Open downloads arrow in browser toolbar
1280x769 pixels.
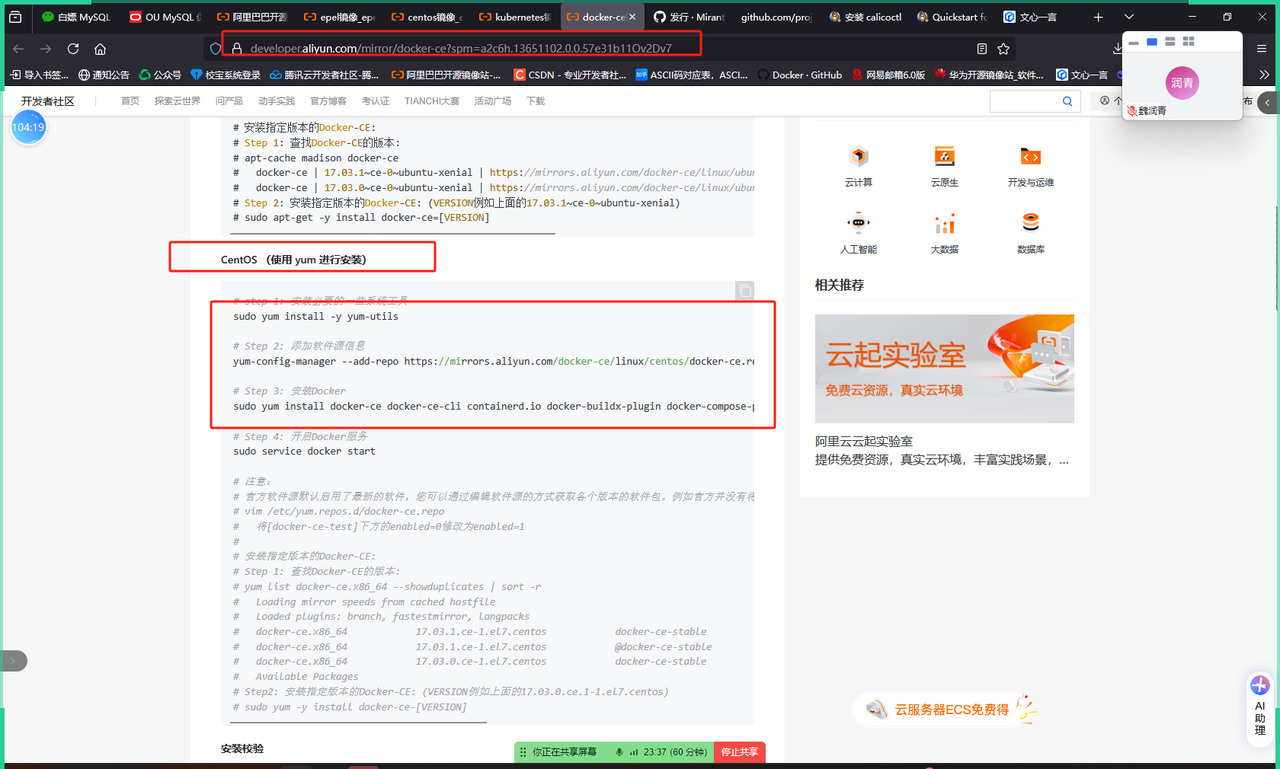1118,48
